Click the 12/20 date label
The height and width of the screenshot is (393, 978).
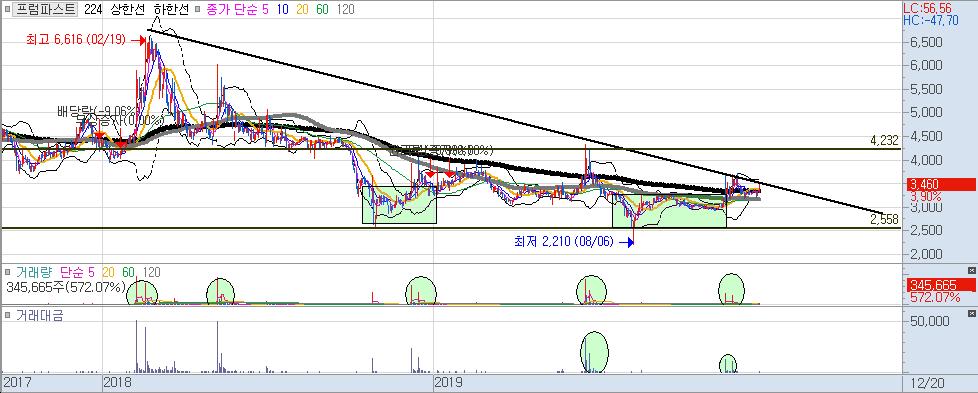(927, 382)
